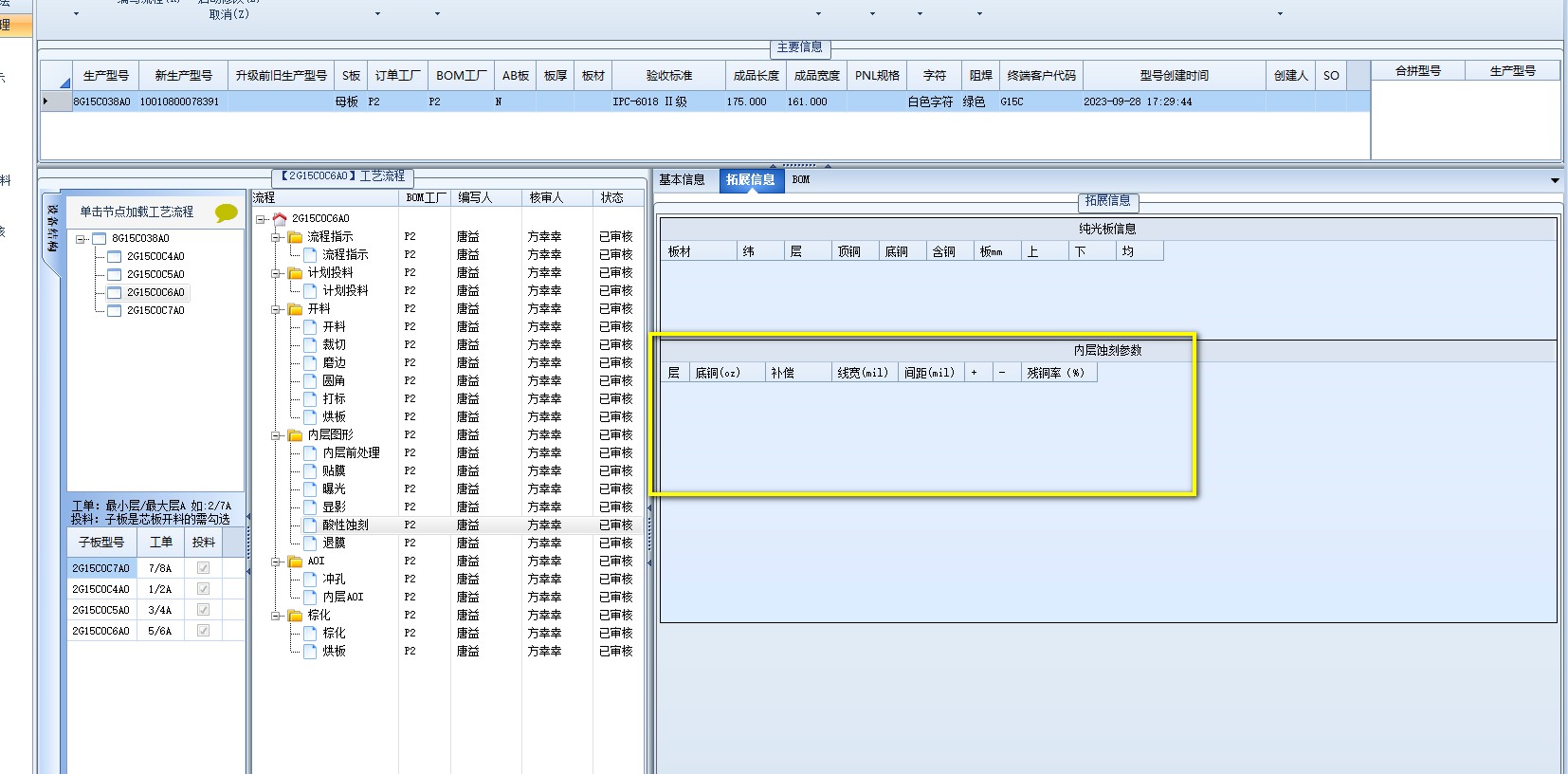The height and width of the screenshot is (774, 1568).
Task: Toggle 投料 checkbox for 2G15C0C6A0 sub-board row
Action: pos(203,631)
